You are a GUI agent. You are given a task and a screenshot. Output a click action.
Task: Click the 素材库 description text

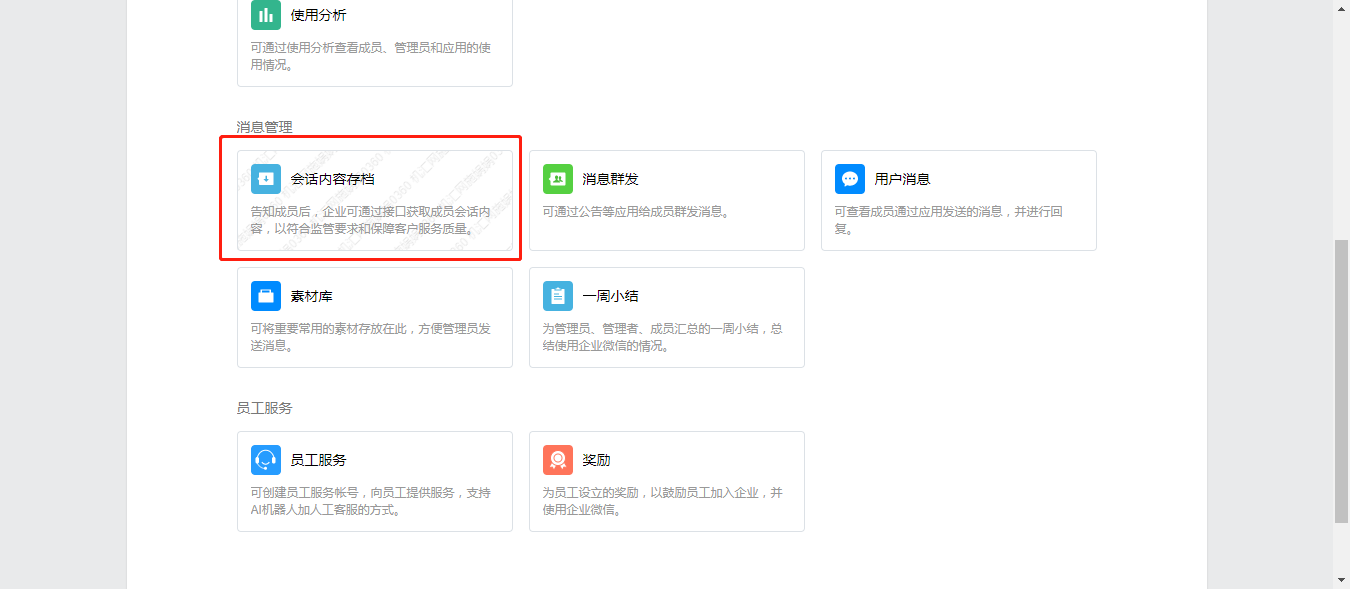click(370, 337)
